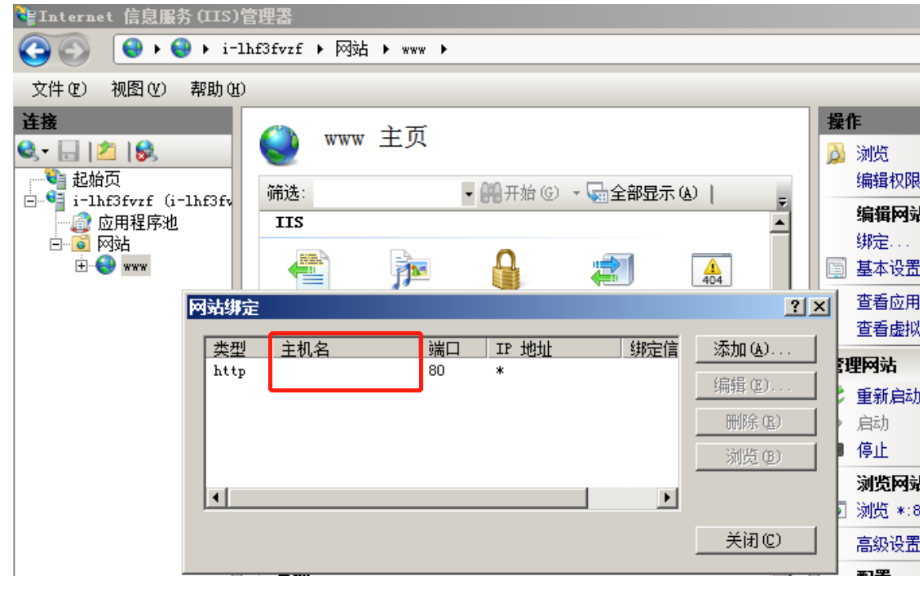Open the 筛选 filter dropdown arrow
The height and width of the screenshot is (592, 920).
(x=468, y=194)
